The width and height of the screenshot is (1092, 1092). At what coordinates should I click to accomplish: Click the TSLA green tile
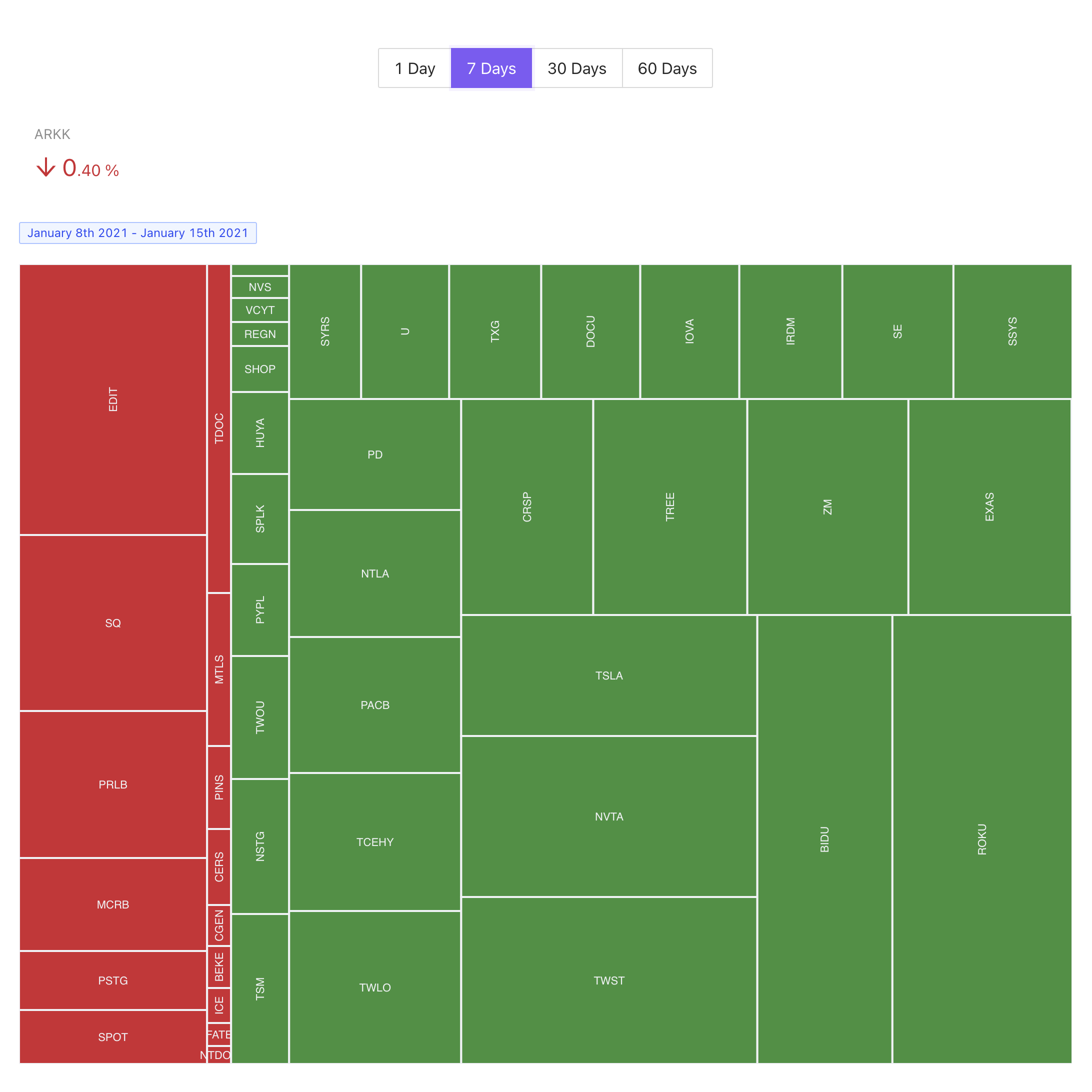click(x=608, y=675)
